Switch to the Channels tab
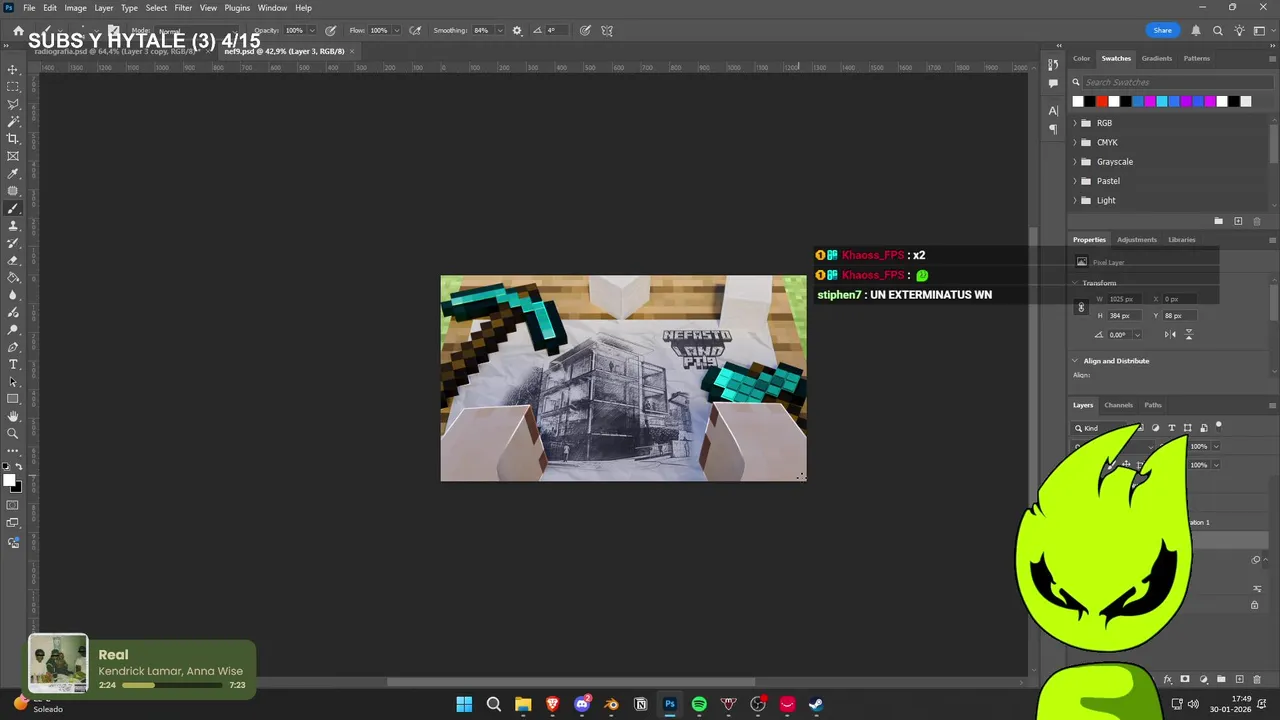This screenshot has height=720, width=1280. [1118, 405]
